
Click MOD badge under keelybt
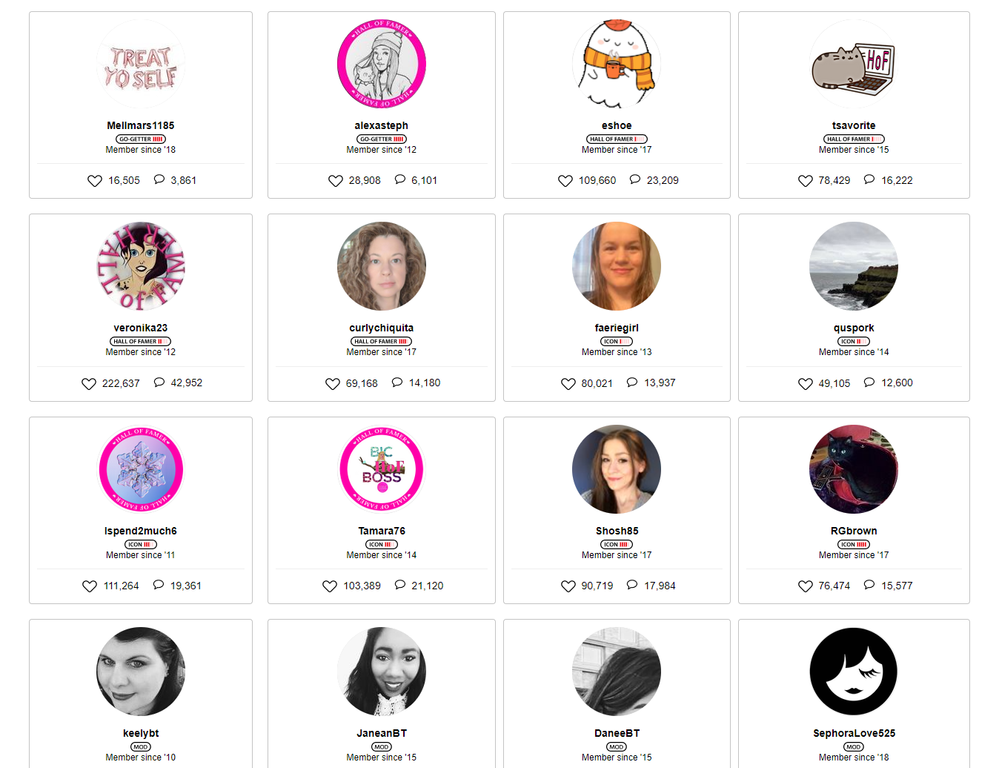click(x=141, y=747)
